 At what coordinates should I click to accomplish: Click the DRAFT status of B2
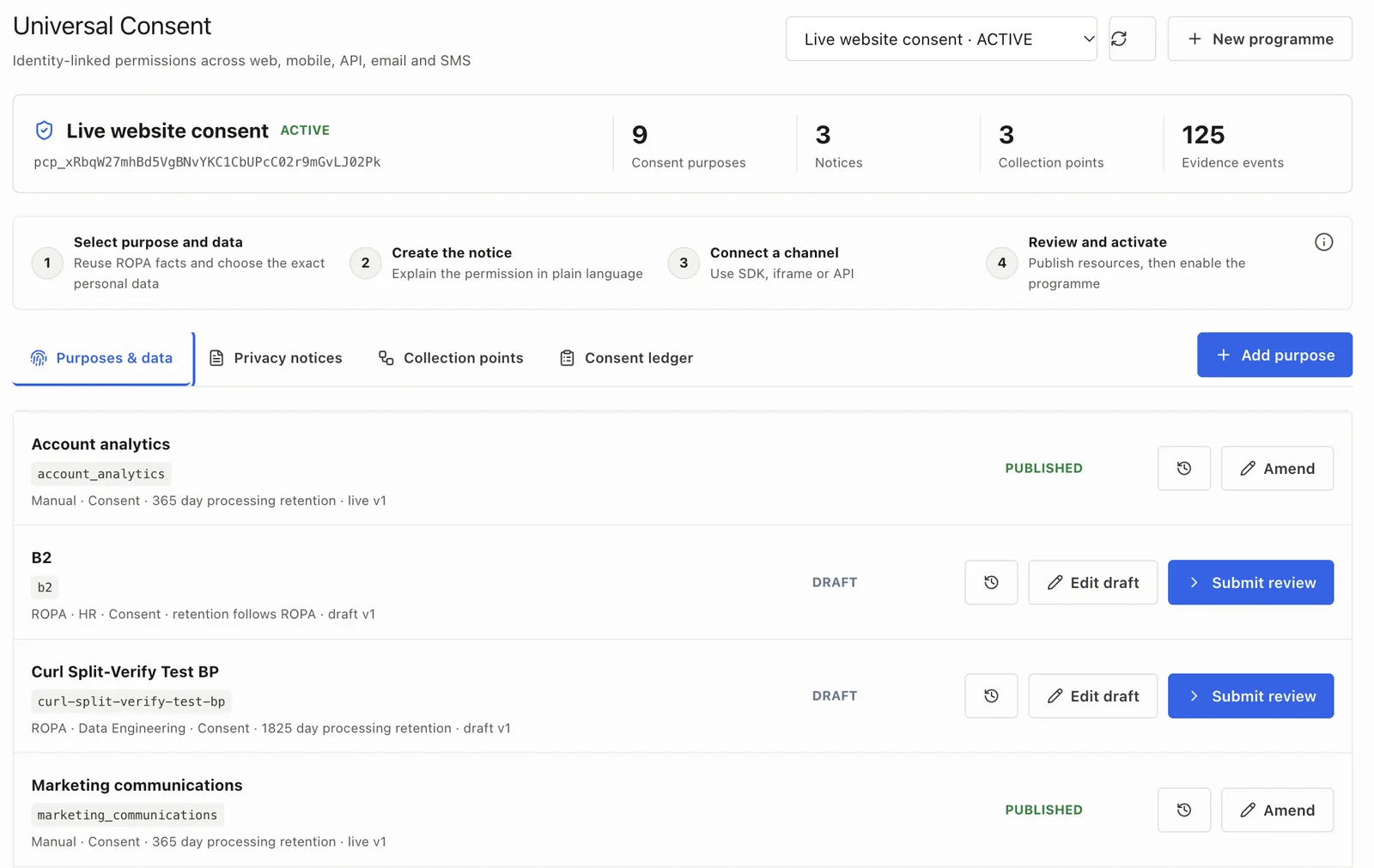(835, 582)
